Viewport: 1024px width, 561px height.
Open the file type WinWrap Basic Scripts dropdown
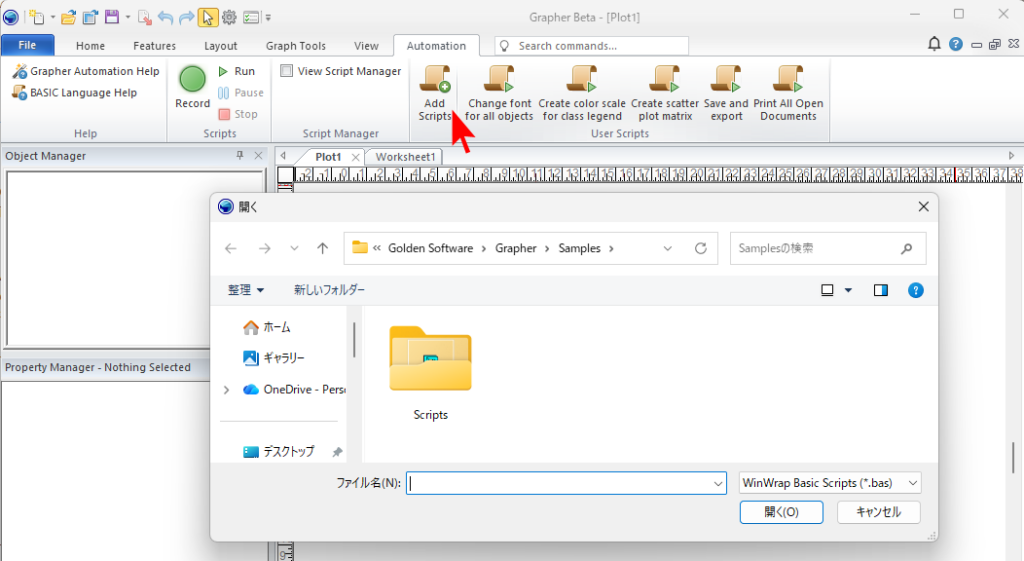(x=830, y=483)
